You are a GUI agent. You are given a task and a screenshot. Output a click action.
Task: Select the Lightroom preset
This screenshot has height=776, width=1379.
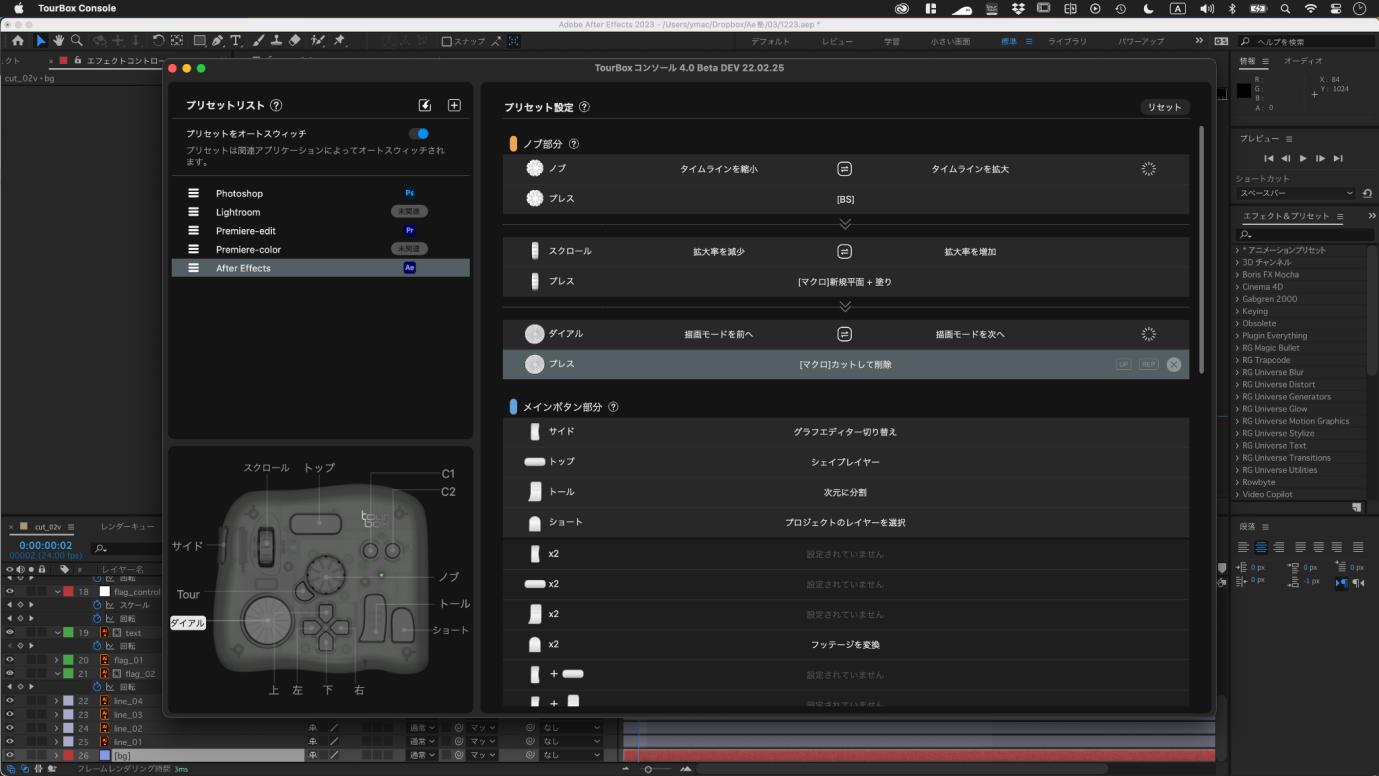tap(320, 212)
